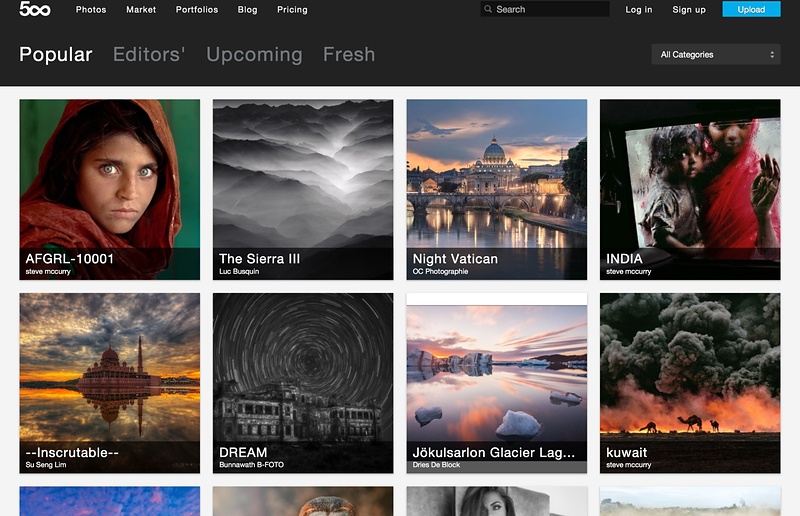
Task: Click the Log in link
Action: (x=639, y=10)
